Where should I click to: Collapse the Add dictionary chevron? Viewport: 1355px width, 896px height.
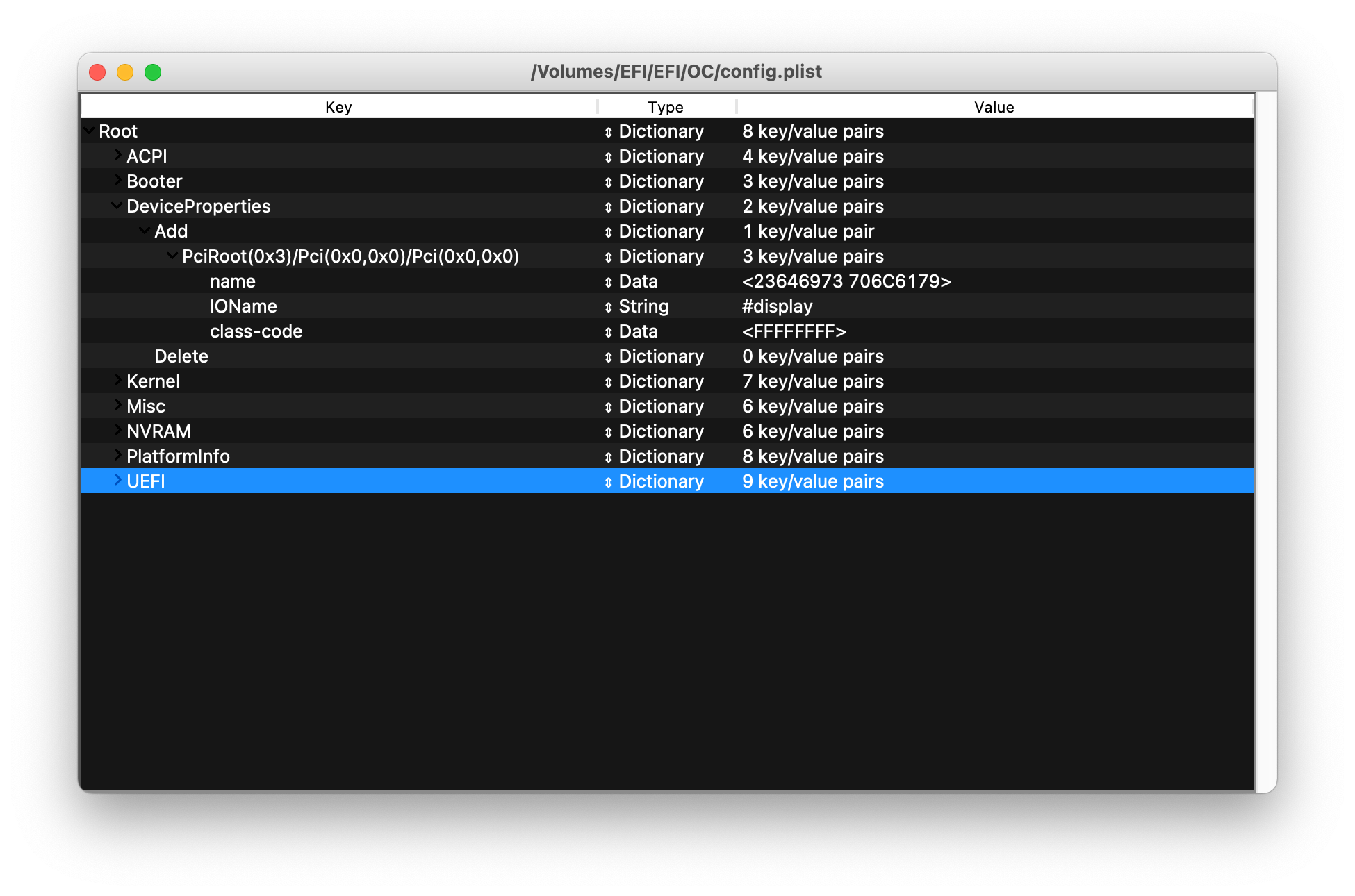[145, 231]
